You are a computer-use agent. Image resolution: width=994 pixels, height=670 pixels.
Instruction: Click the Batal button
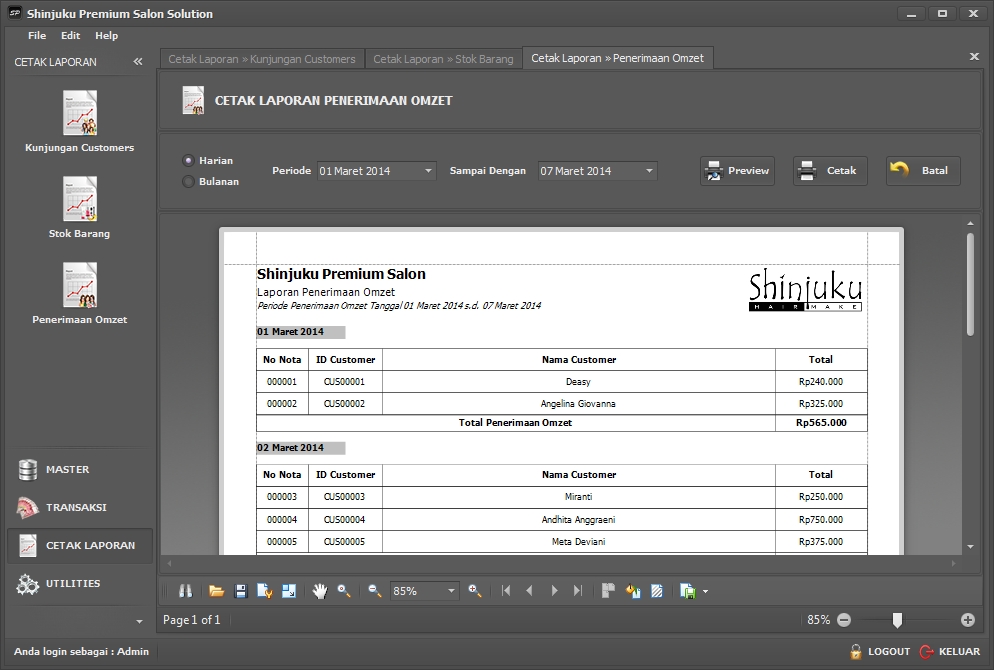pyautogui.click(x=923, y=171)
